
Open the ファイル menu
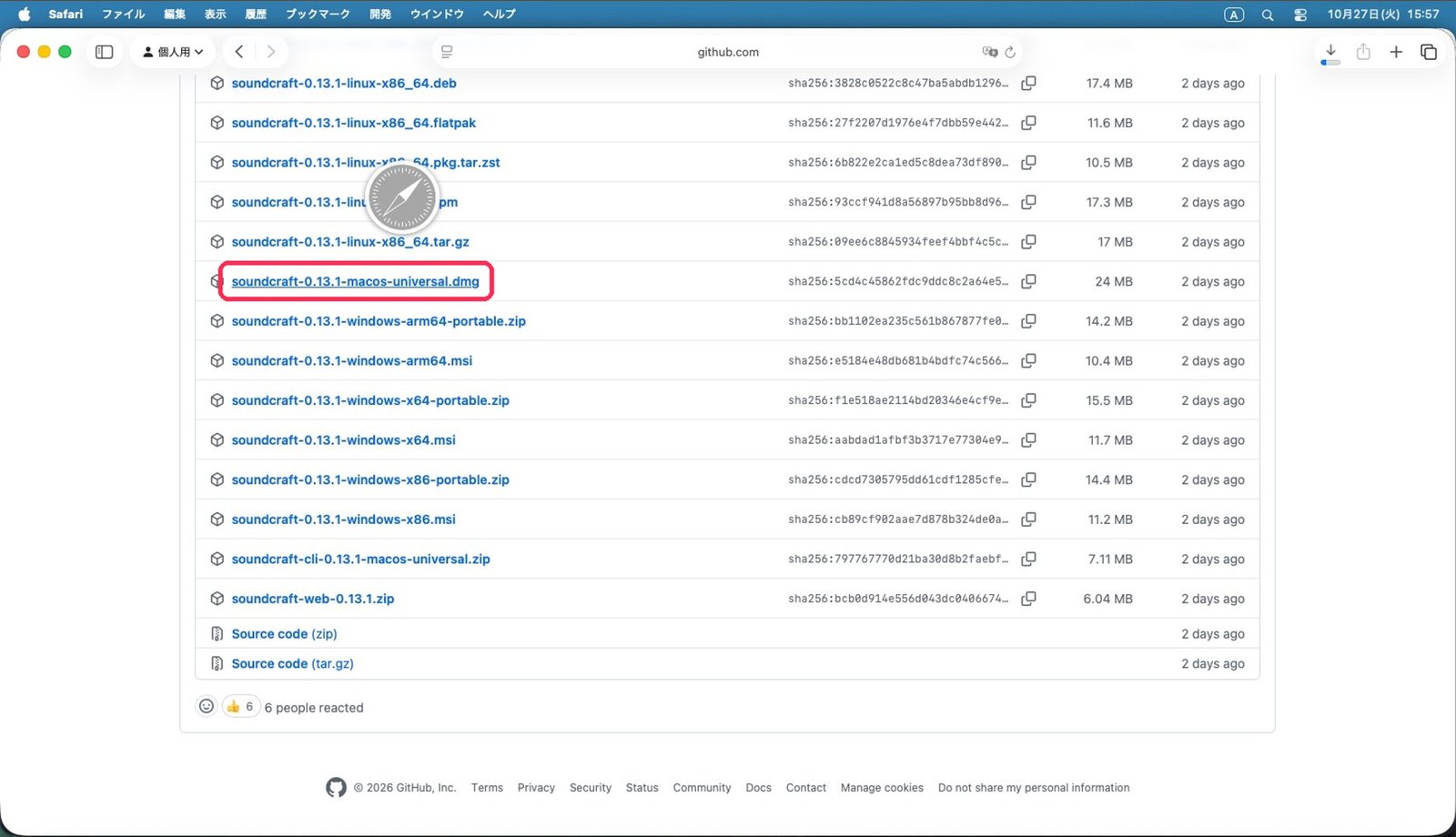(x=123, y=14)
